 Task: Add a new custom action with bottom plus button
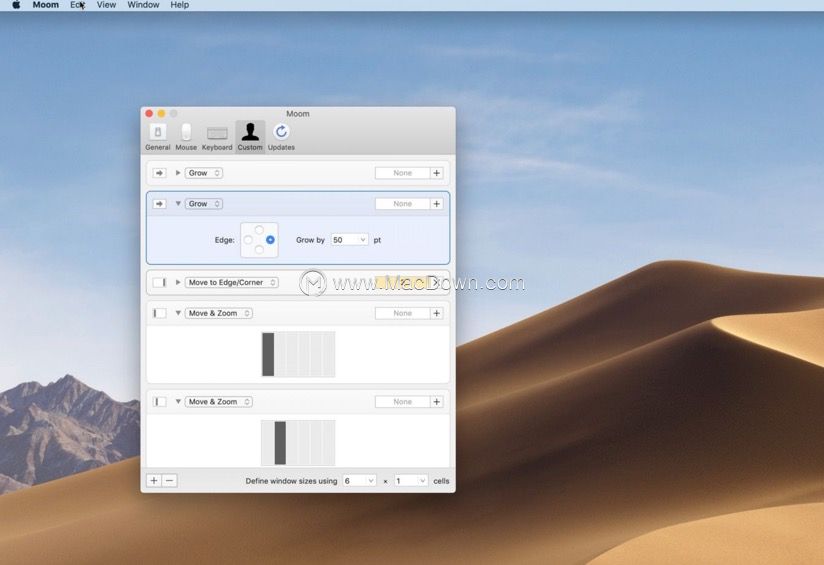point(154,480)
